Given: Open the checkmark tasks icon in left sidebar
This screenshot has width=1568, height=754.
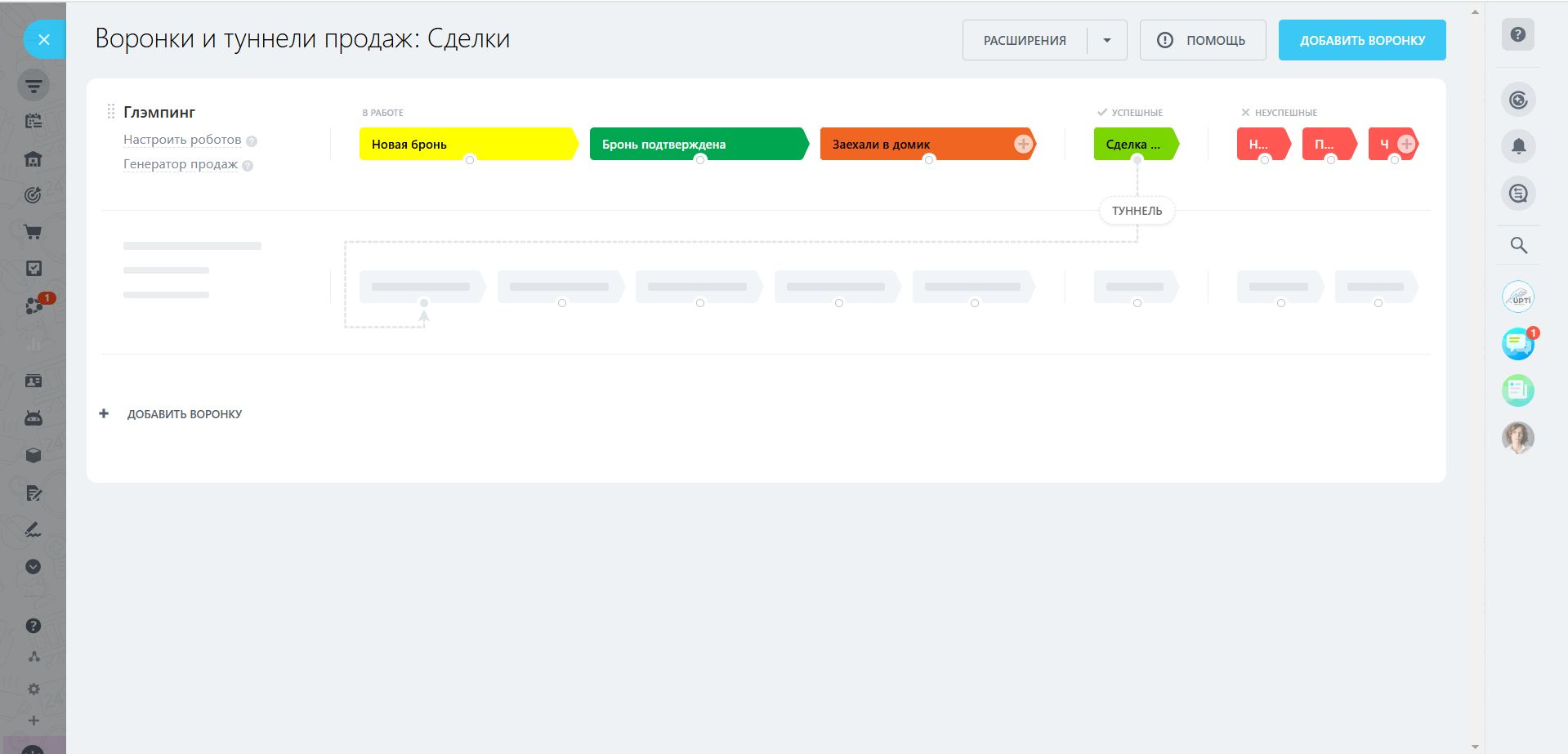Looking at the screenshot, I should [x=34, y=269].
